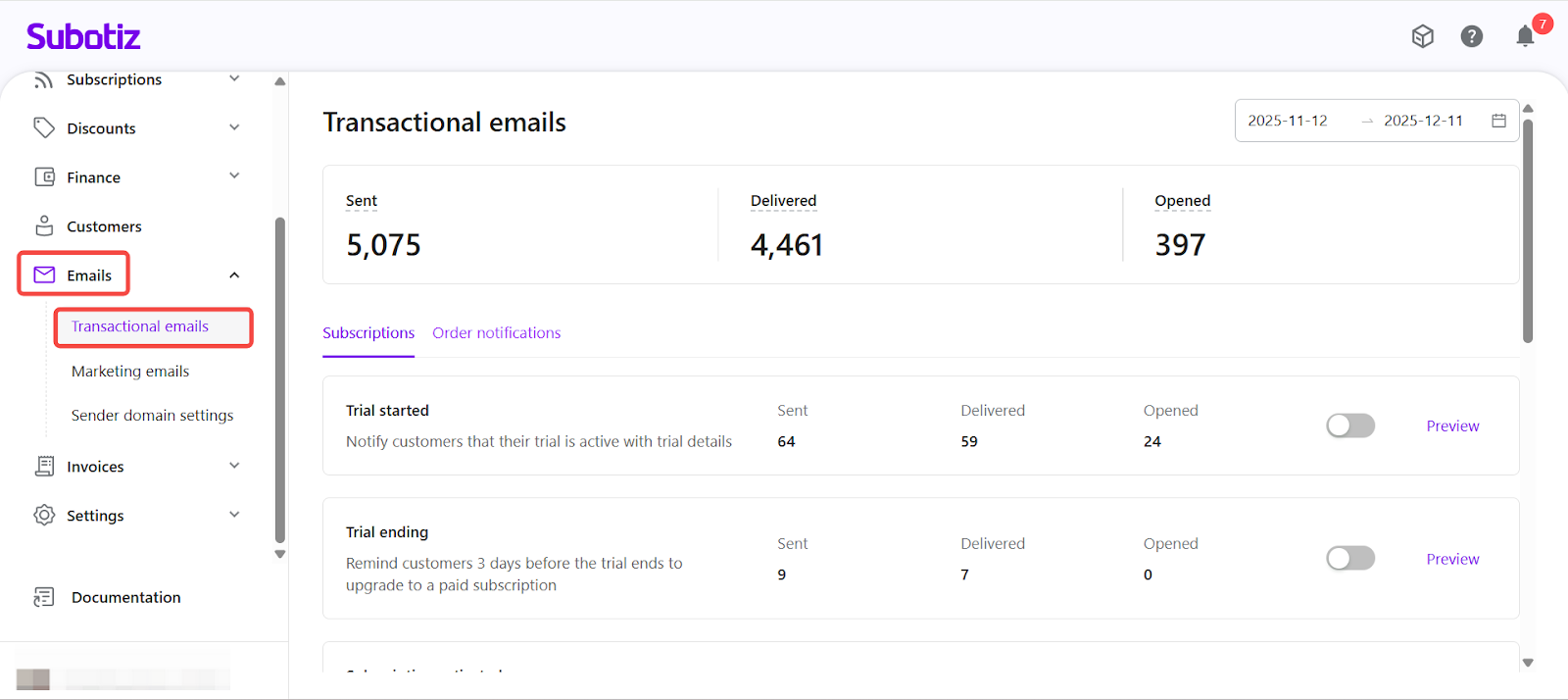Screen dimensions: 1568x700
Task: Click the Documentation icon in sidebar
Action: coord(44,597)
